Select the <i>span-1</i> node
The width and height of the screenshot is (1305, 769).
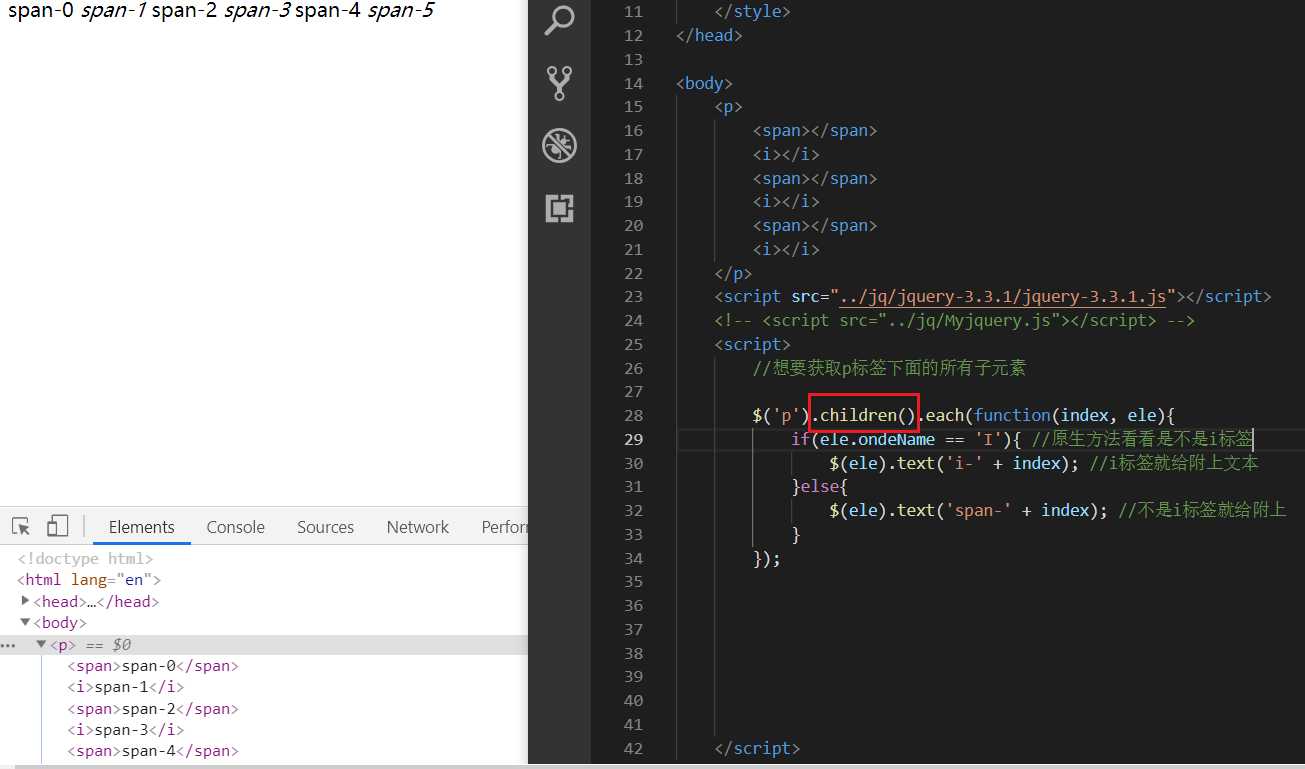click(126, 687)
